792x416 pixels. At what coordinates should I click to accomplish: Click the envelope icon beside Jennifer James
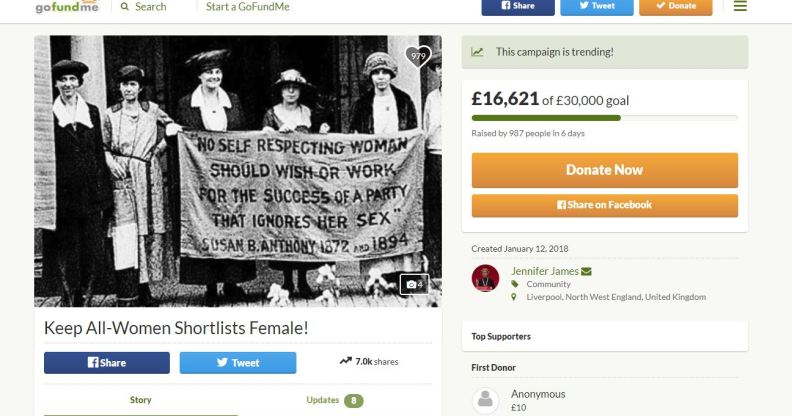pyautogui.click(x=586, y=271)
